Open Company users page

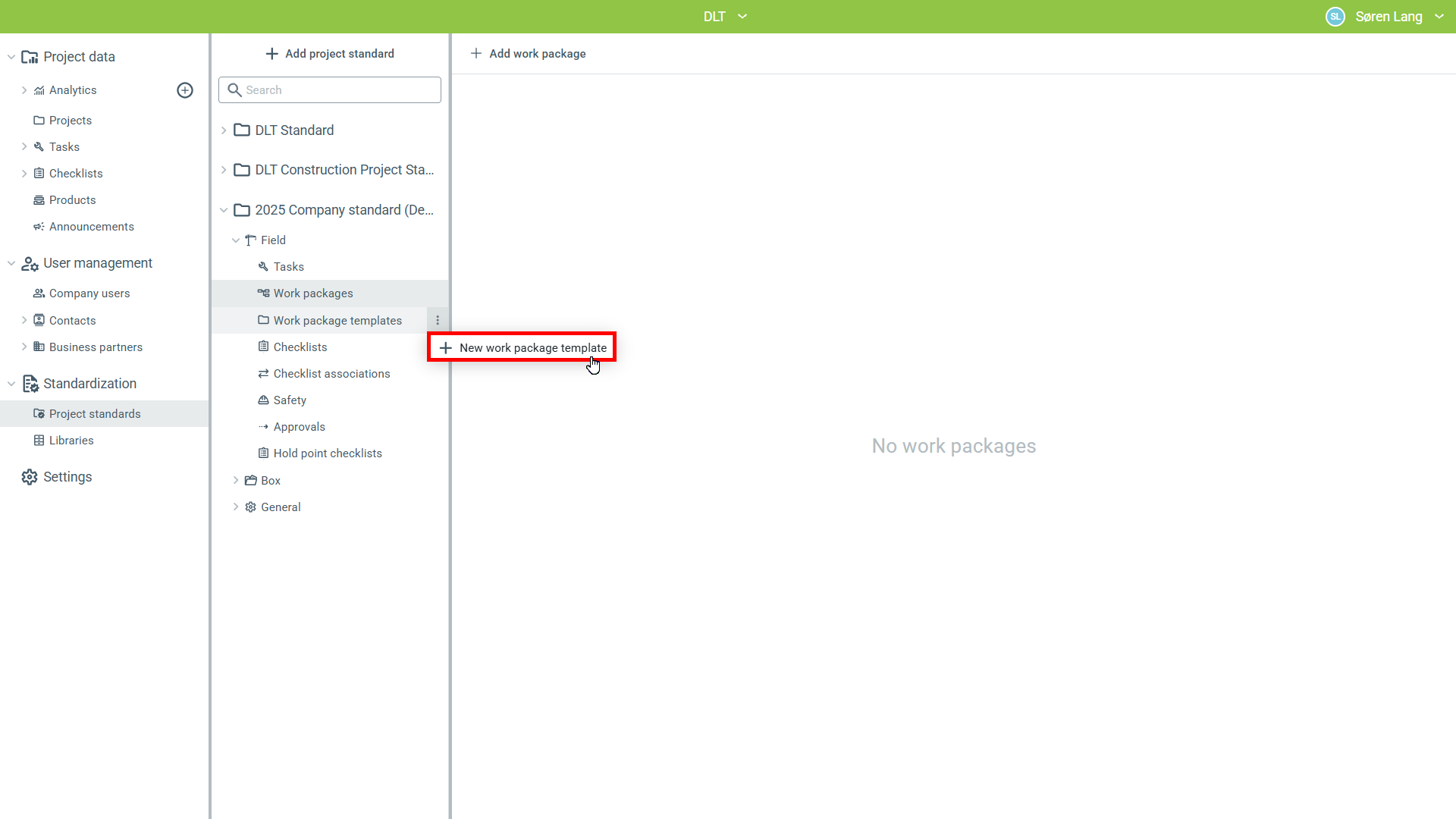click(x=89, y=293)
